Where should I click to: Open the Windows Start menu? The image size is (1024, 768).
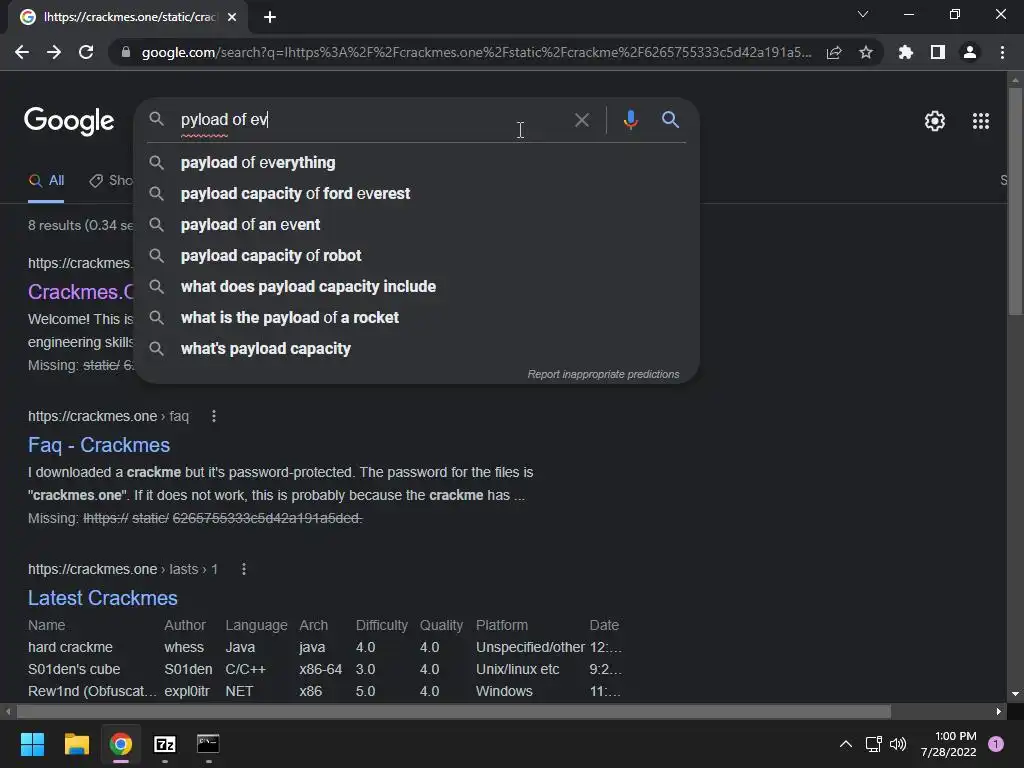click(x=32, y=744)
